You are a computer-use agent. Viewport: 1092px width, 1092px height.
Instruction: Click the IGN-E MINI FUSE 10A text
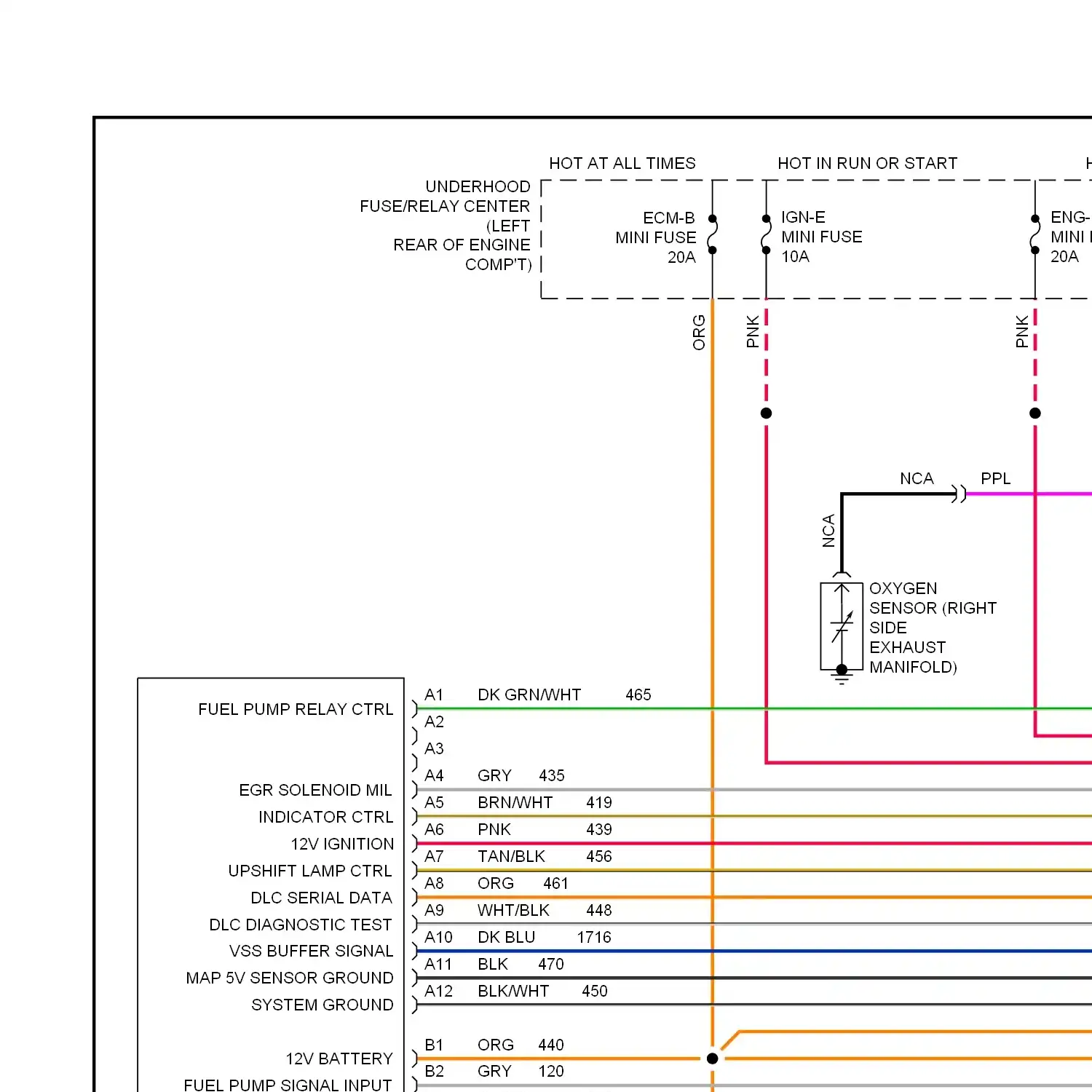[821, 237]
